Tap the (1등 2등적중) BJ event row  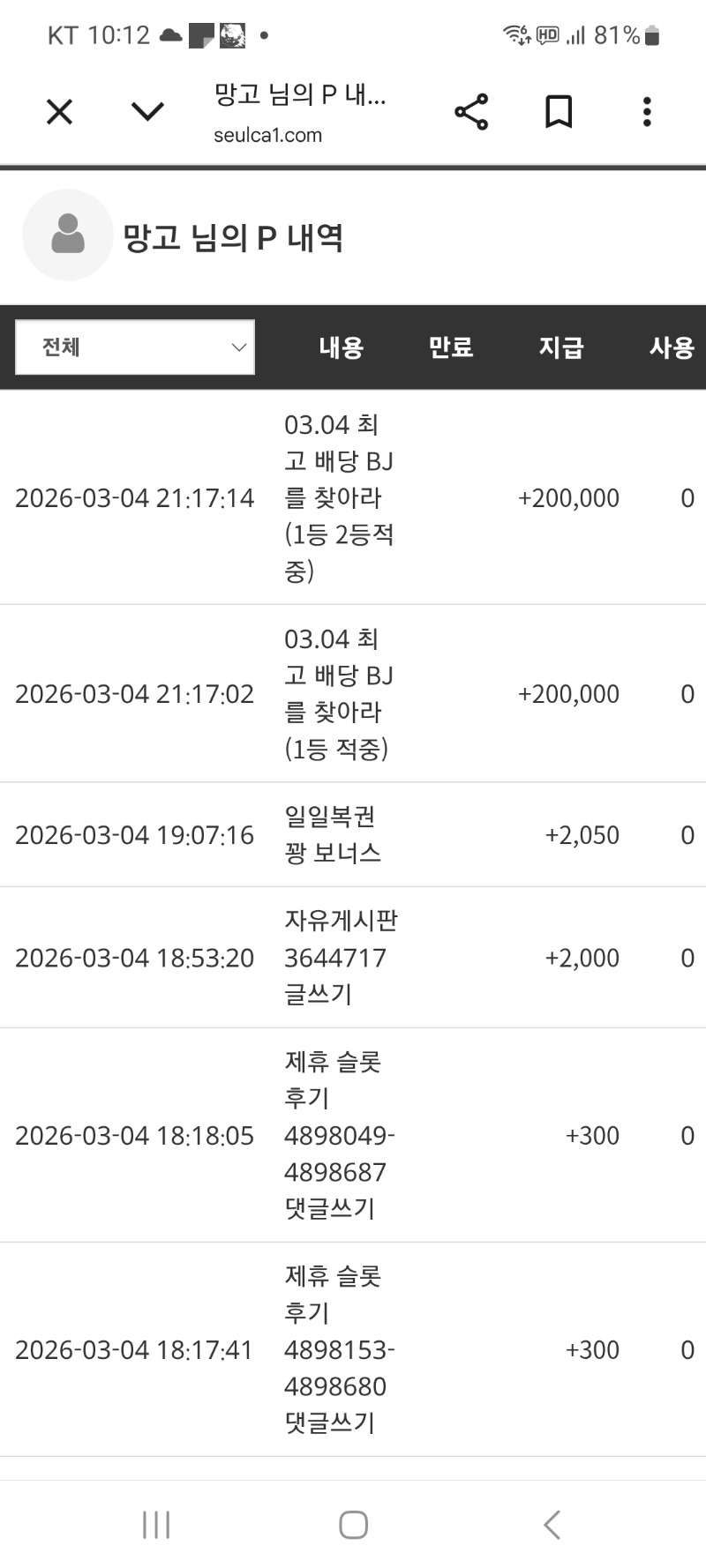(x=338, y=497)
